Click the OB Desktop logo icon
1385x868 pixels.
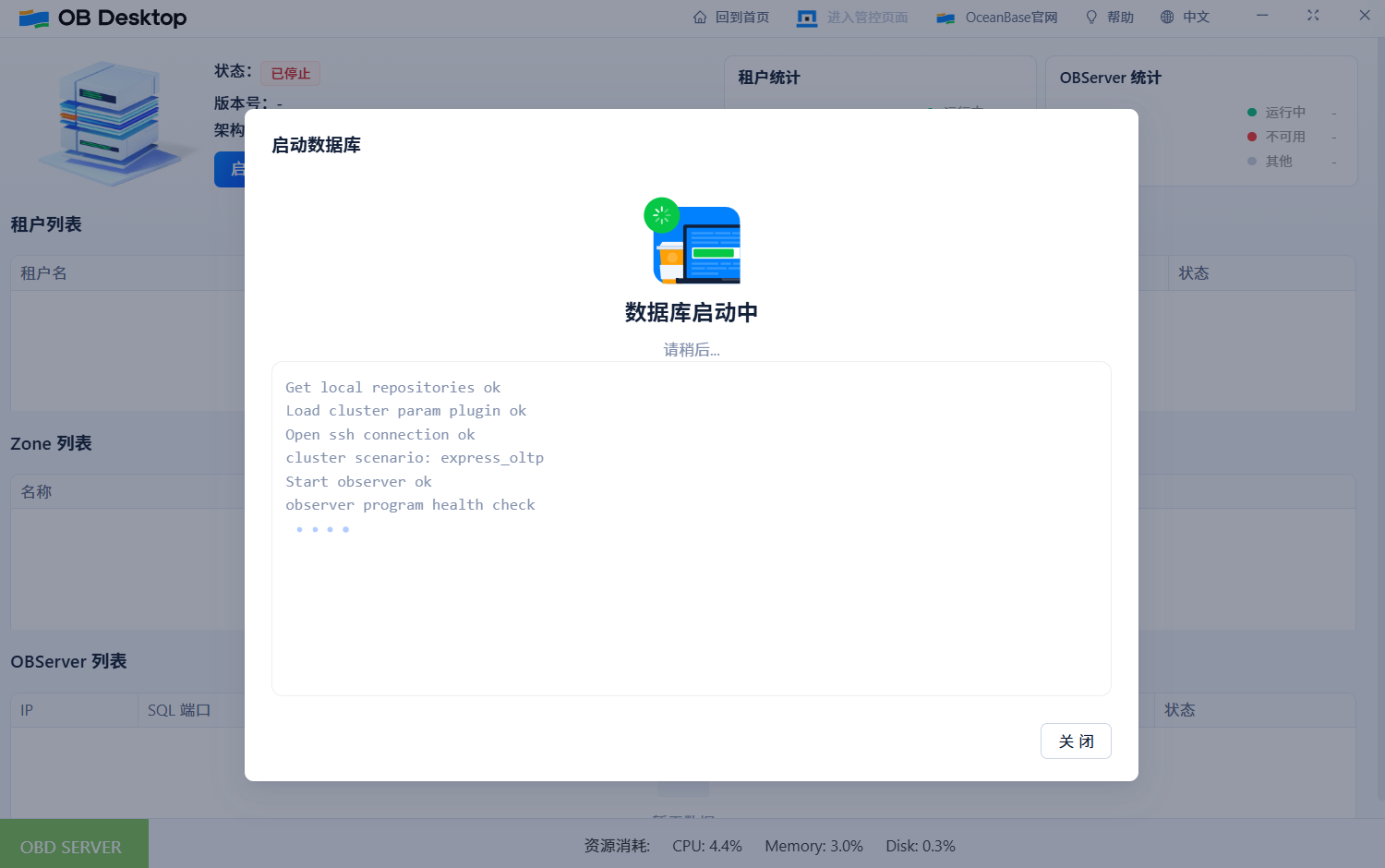point(35,17)
